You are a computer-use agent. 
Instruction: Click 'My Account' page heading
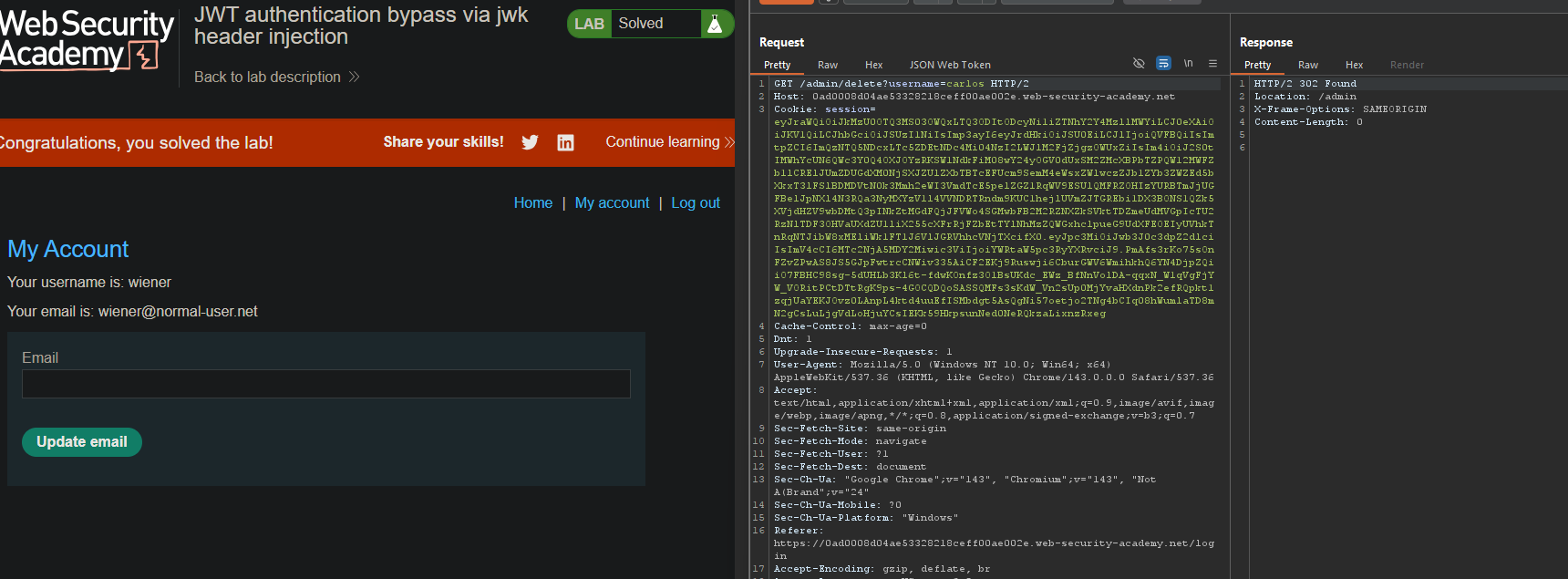point(68,249)
